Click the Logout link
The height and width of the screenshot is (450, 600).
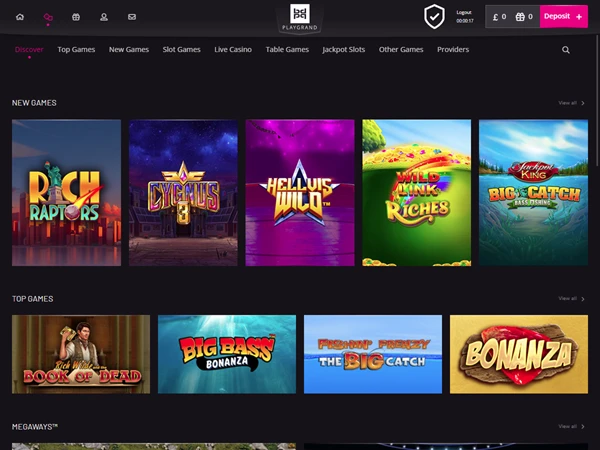point(463,13)
